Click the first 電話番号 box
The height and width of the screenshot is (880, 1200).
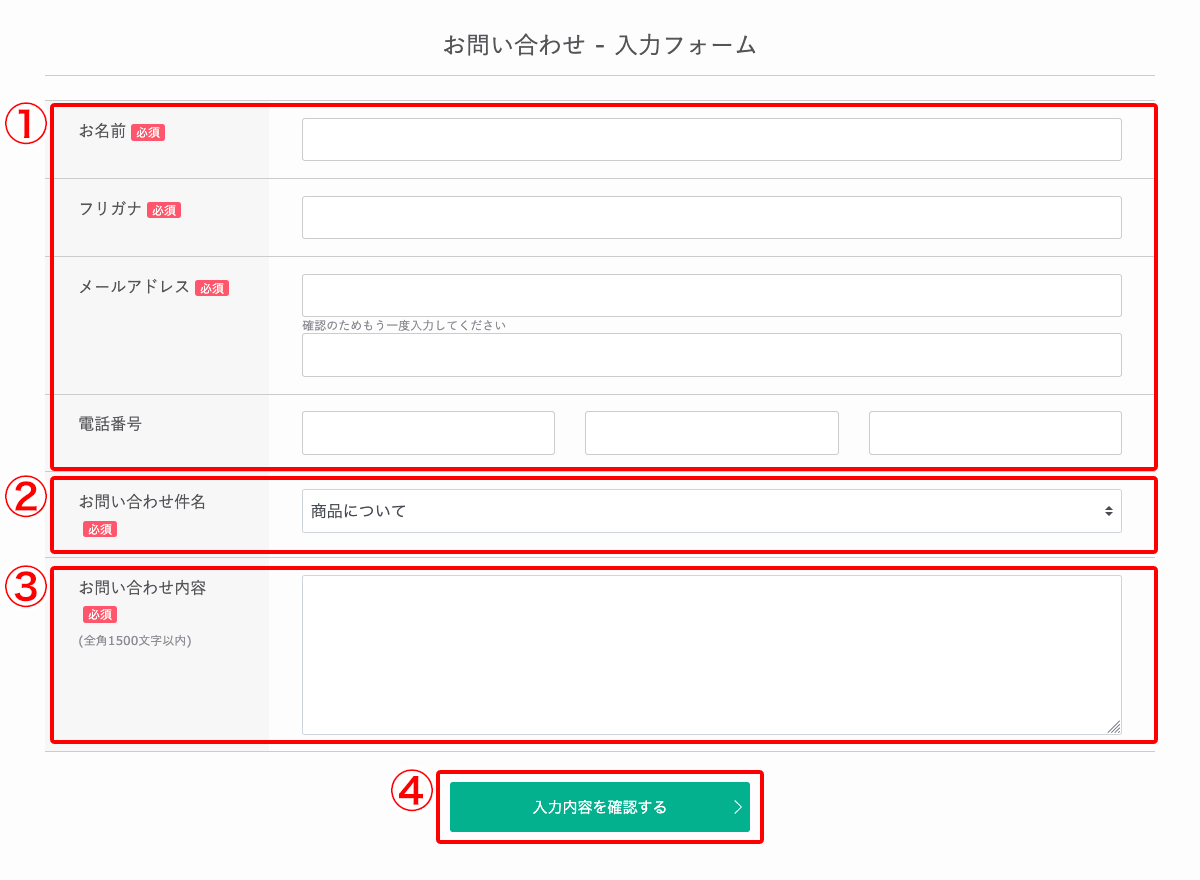428,433
